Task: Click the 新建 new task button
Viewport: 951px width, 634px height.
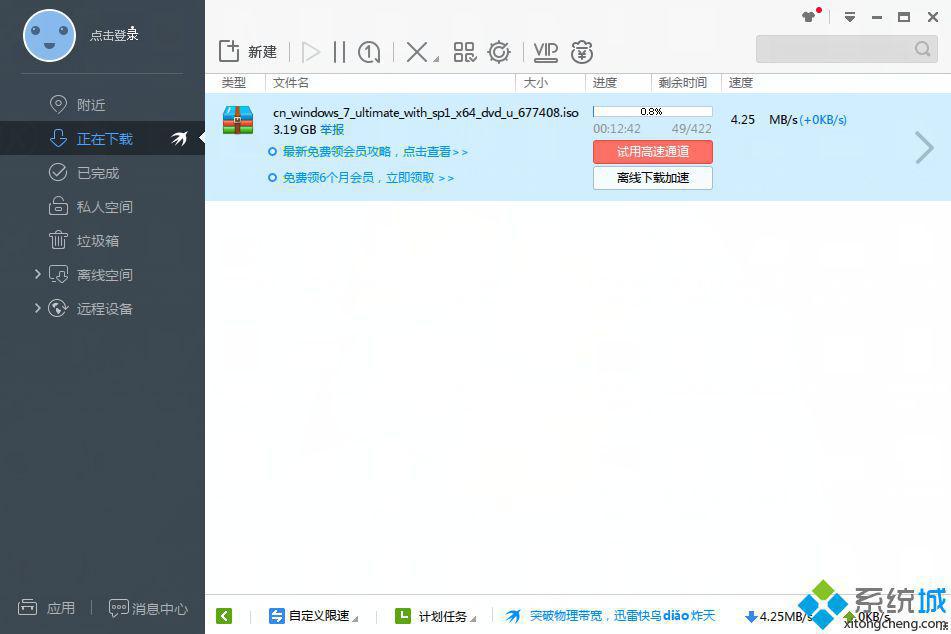Action: click(248, 52)
